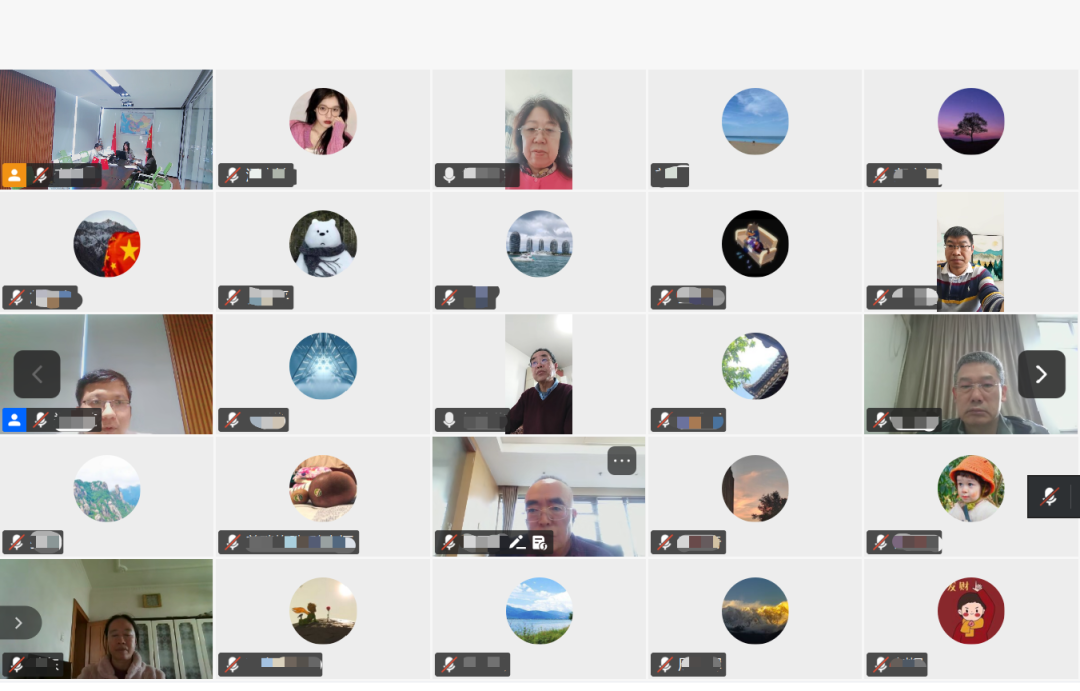Go to the next page of participants
This screenshot has width=1080, height=691.
tap(1041, 374)
